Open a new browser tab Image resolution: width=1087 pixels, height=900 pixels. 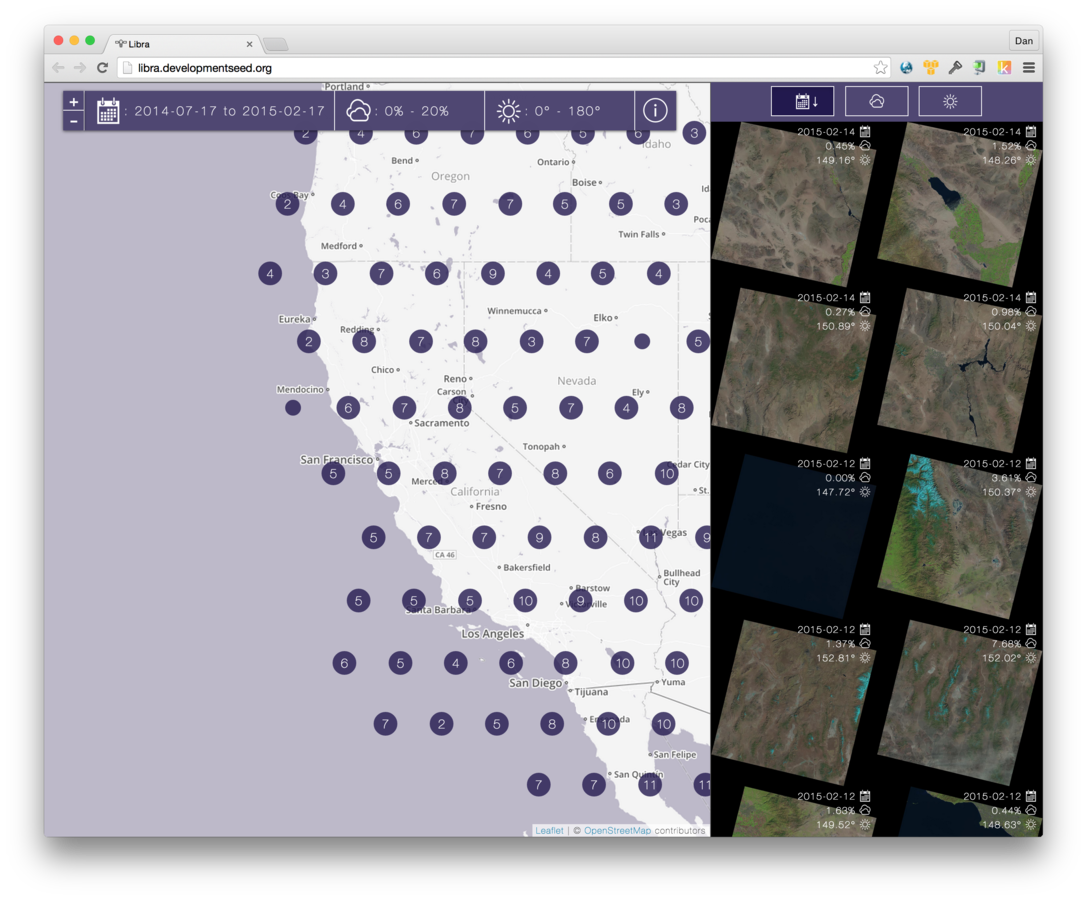(x=276, y=44)
